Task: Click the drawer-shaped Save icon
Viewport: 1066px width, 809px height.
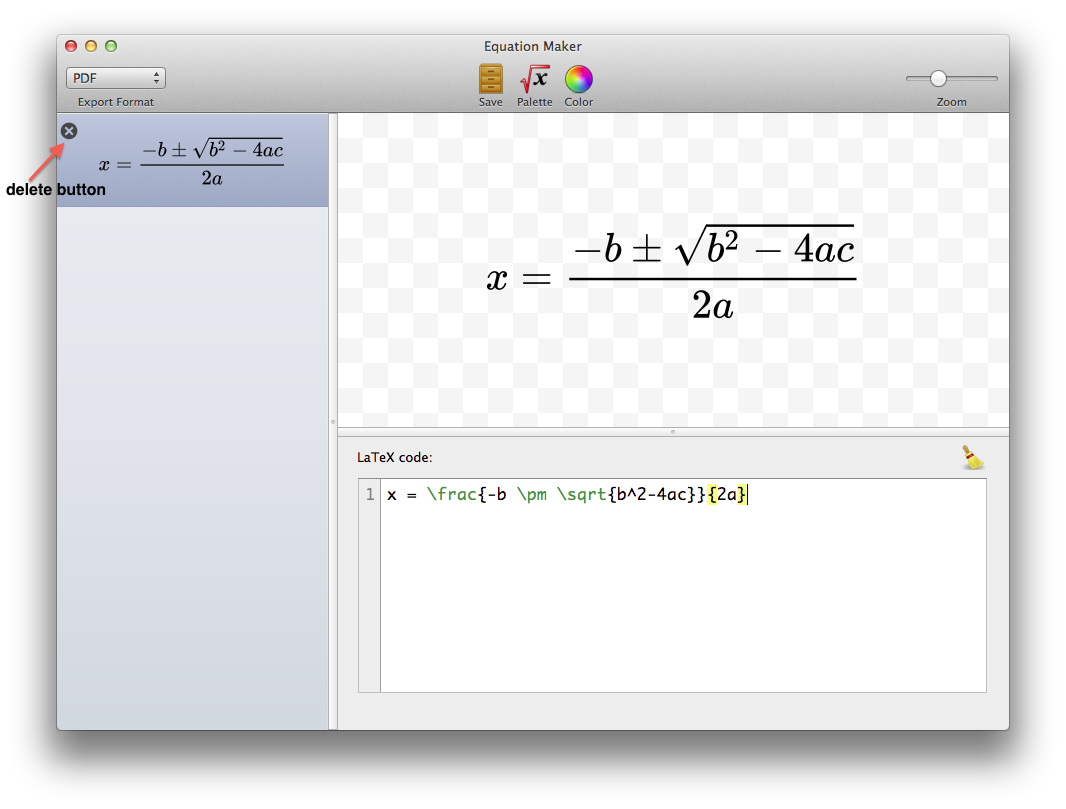Action: click(490, 76)
